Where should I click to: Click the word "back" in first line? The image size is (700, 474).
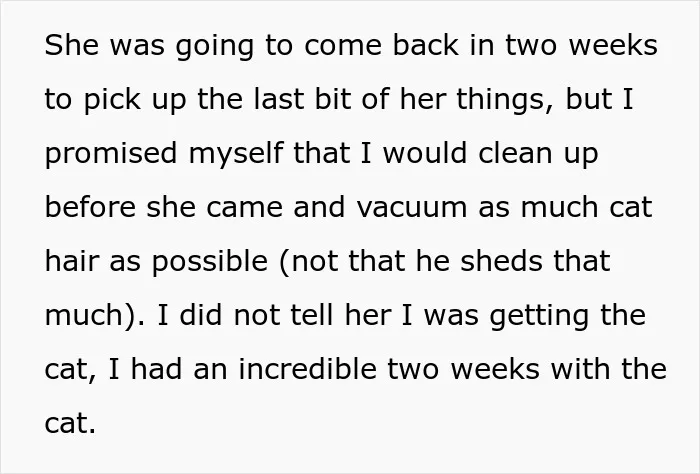point(425,45)
